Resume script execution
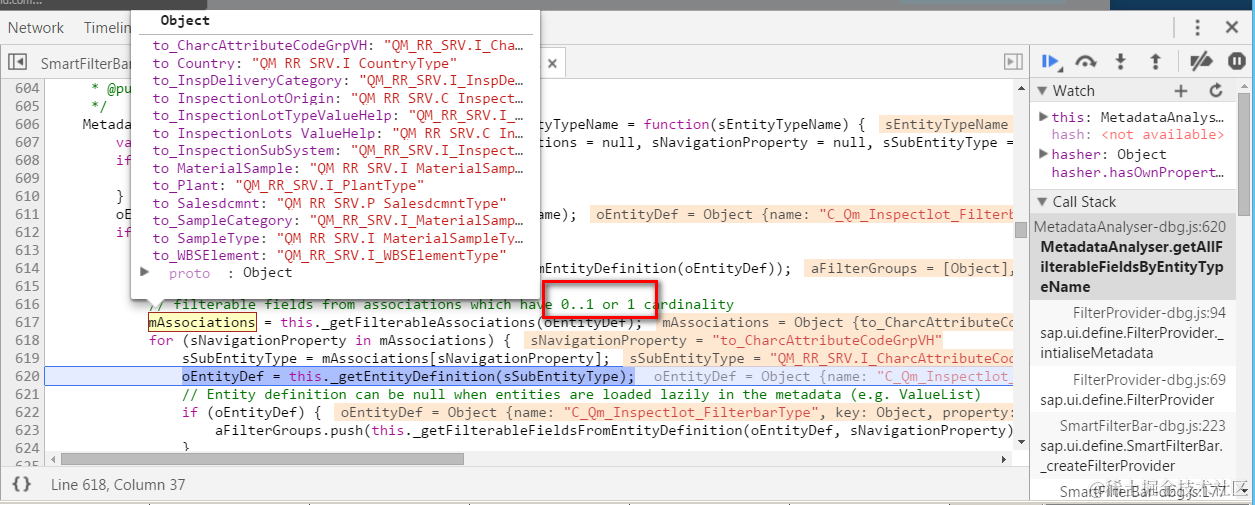This screenshot has width=1255, height=505. [x=1050, y=61]
